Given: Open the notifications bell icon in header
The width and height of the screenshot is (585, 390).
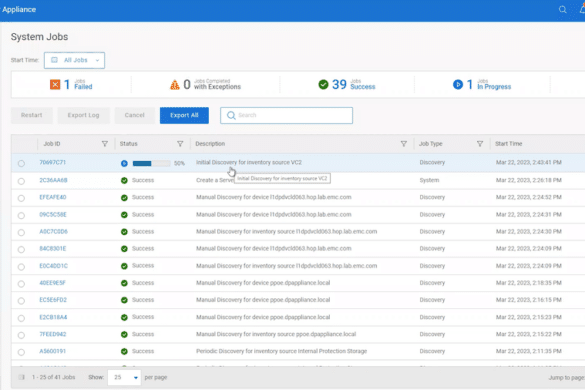Looking at the screenshot, I should pos(582,10).
